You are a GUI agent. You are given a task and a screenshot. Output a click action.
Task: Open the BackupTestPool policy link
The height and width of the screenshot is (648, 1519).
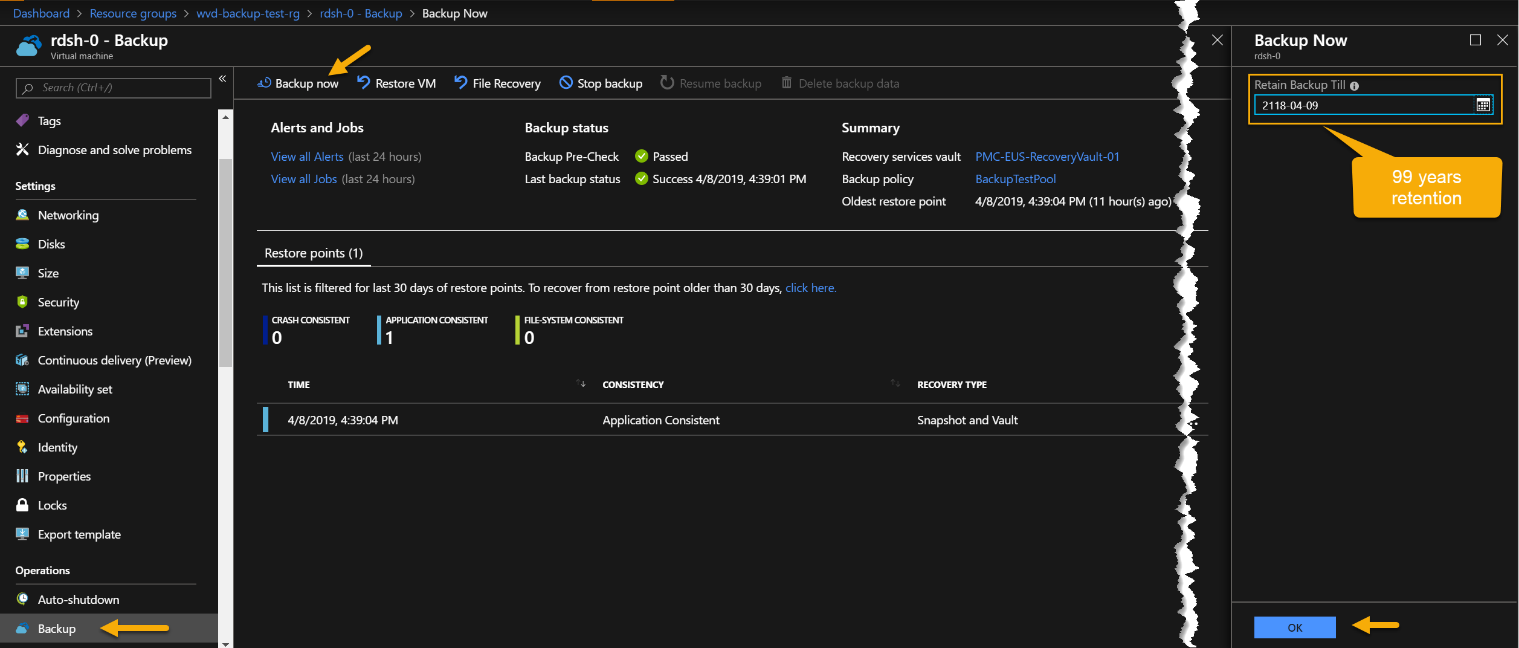point(1015,179)
